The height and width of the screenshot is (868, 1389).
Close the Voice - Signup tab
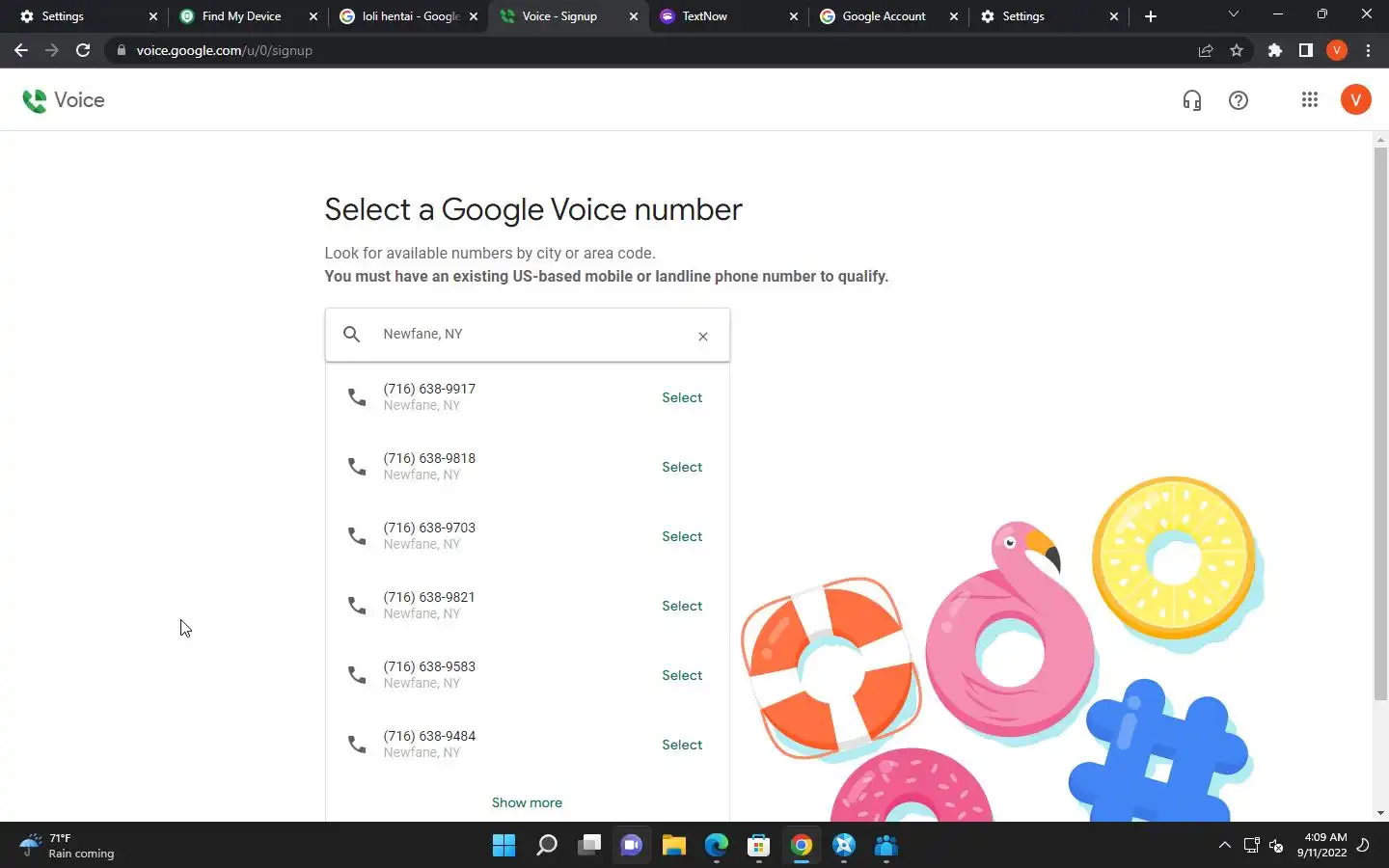tap(634, 16)
